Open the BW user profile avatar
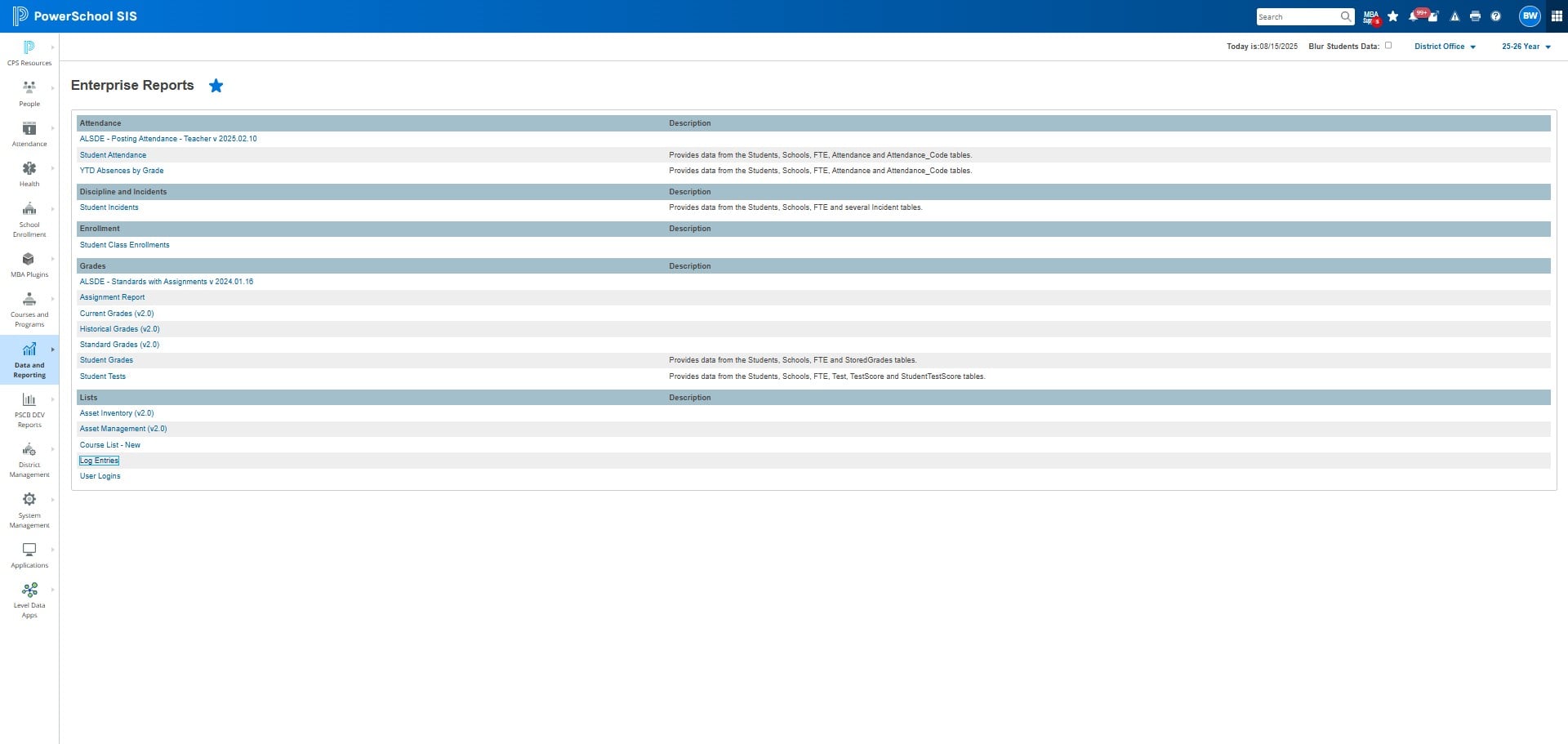The image size is (1568, 744). pyautogui.click(x=1530, y=16)
